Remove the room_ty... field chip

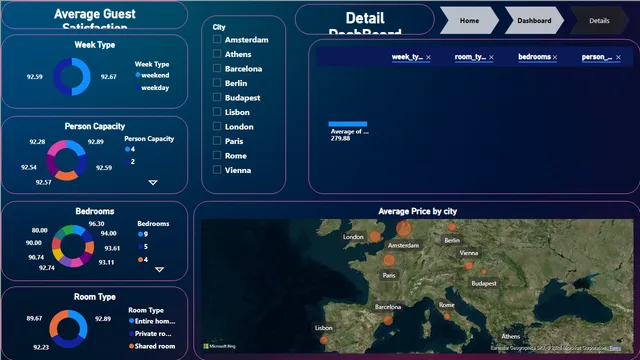tap(491, 58)
